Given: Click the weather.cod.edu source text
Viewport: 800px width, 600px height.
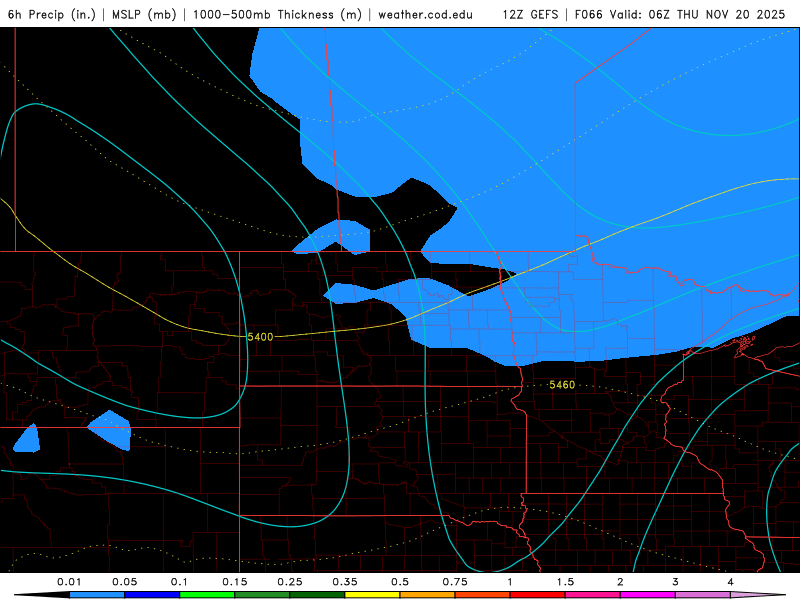Looking at the screenshot, I should coord(425,14).
